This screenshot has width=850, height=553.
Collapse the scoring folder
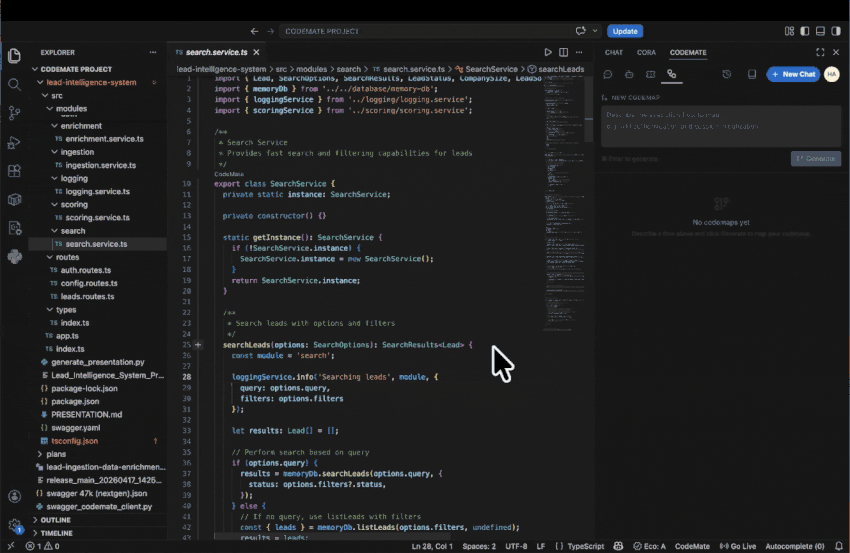(74, 204)
